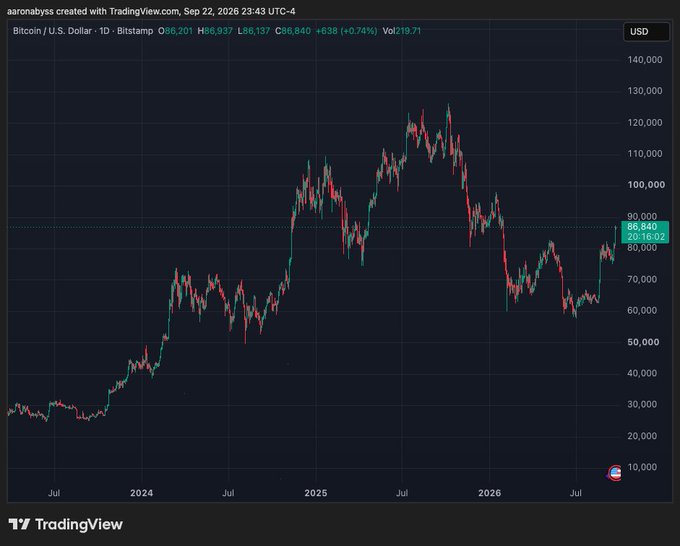Viewport: 680px width, 546px height.
Task: Click the 2026 time axis label
Action: tap(490, 493)
